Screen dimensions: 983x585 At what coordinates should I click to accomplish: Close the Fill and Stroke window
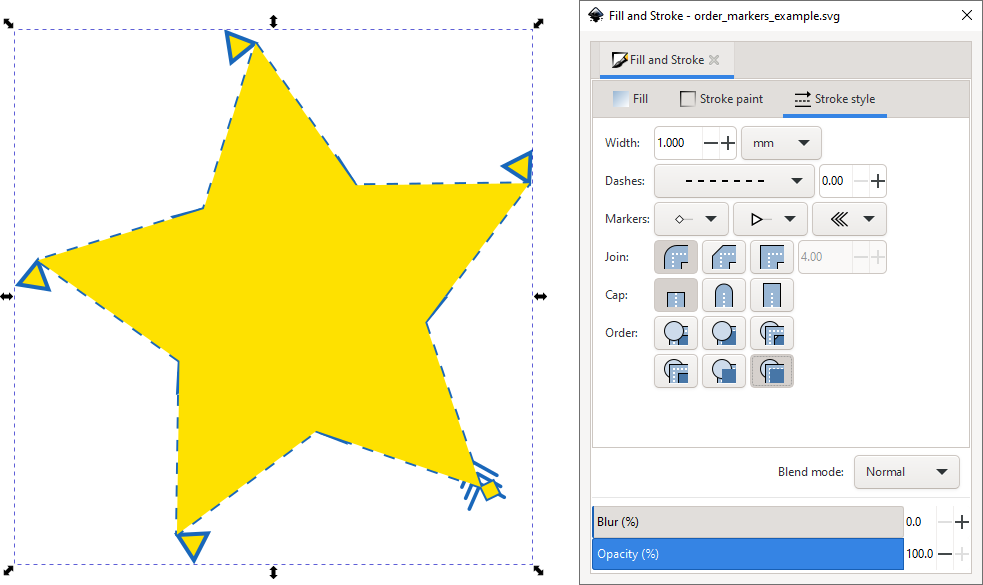[x=967, y=15]
